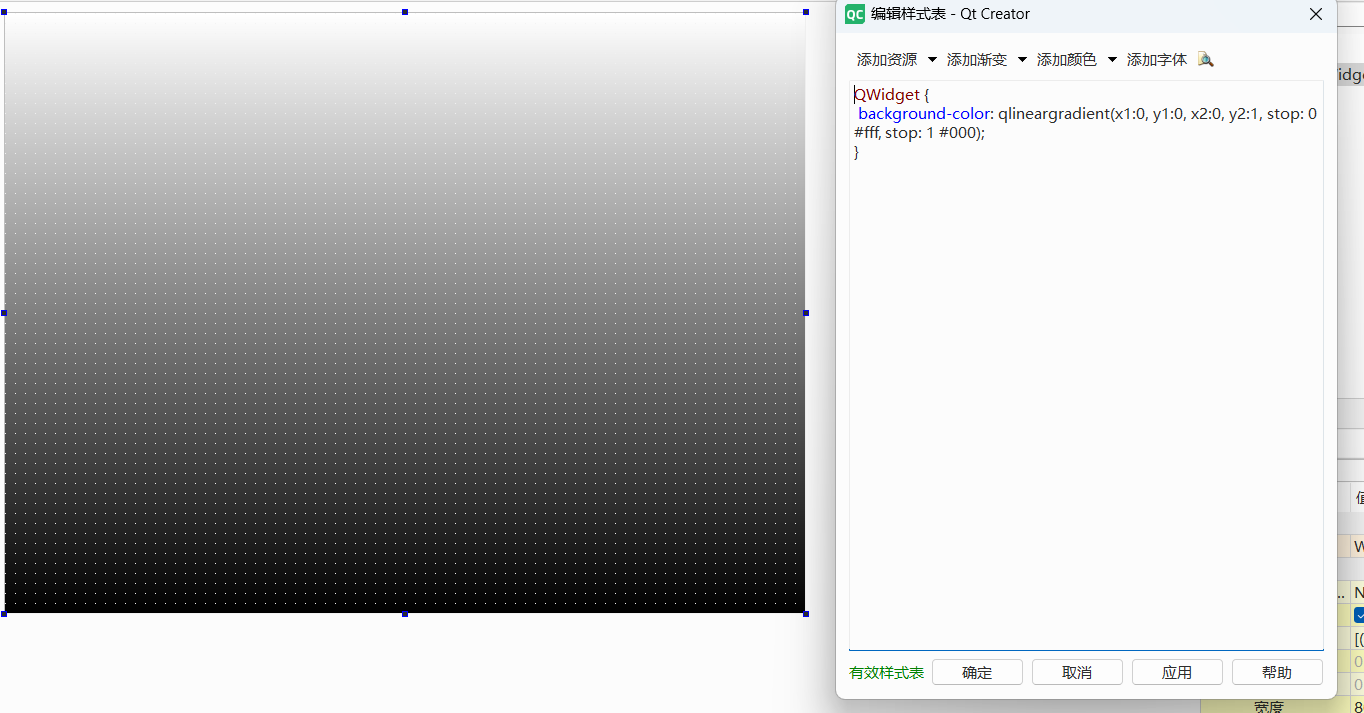1364x713 pixels.
Task: Click the 添加渐变 toolbar button
Action: tap(977, 60)
